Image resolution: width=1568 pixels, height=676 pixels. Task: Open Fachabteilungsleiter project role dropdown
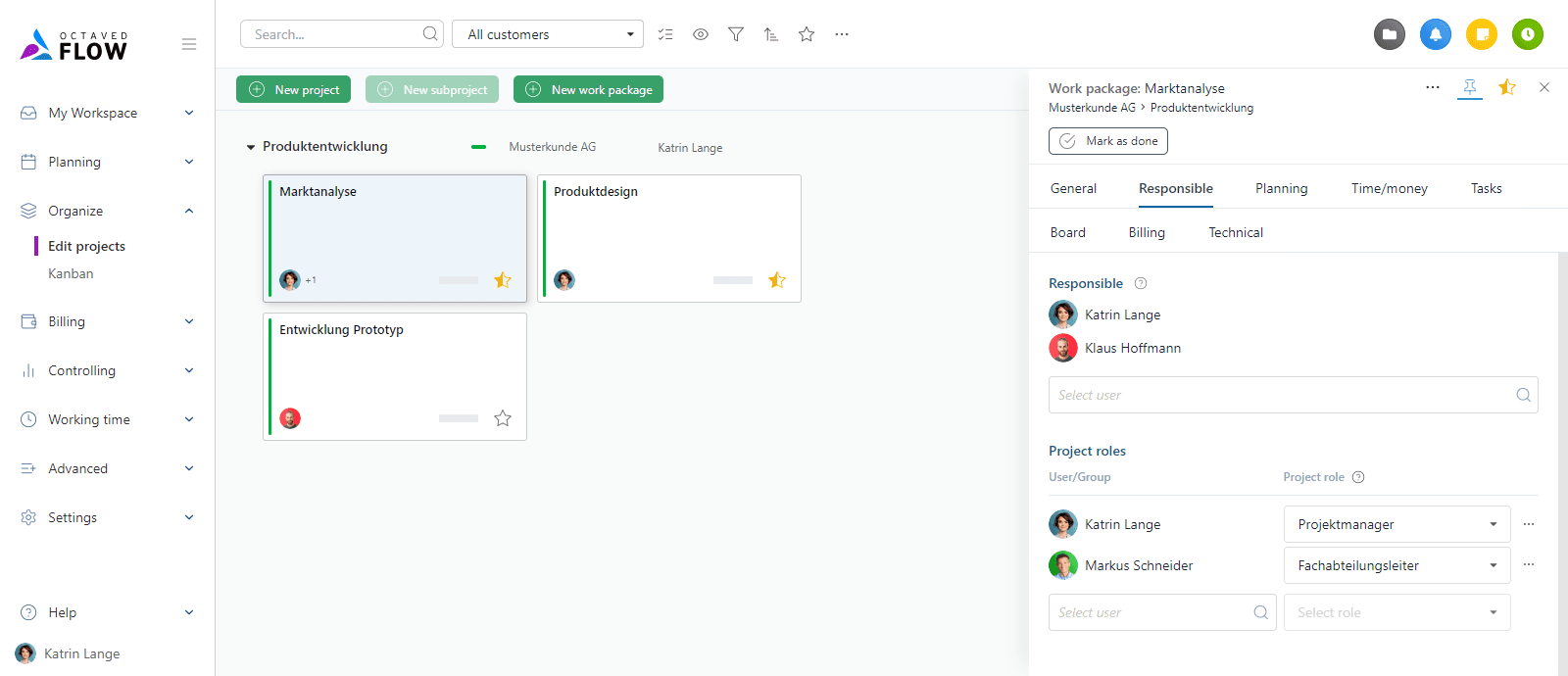[x=1396, y=565]
